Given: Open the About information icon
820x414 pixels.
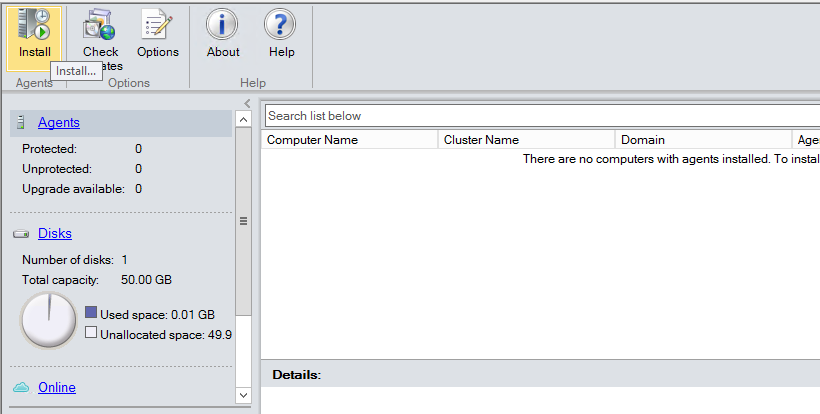Looking at the screenshot, I should (x=223, y=25).
